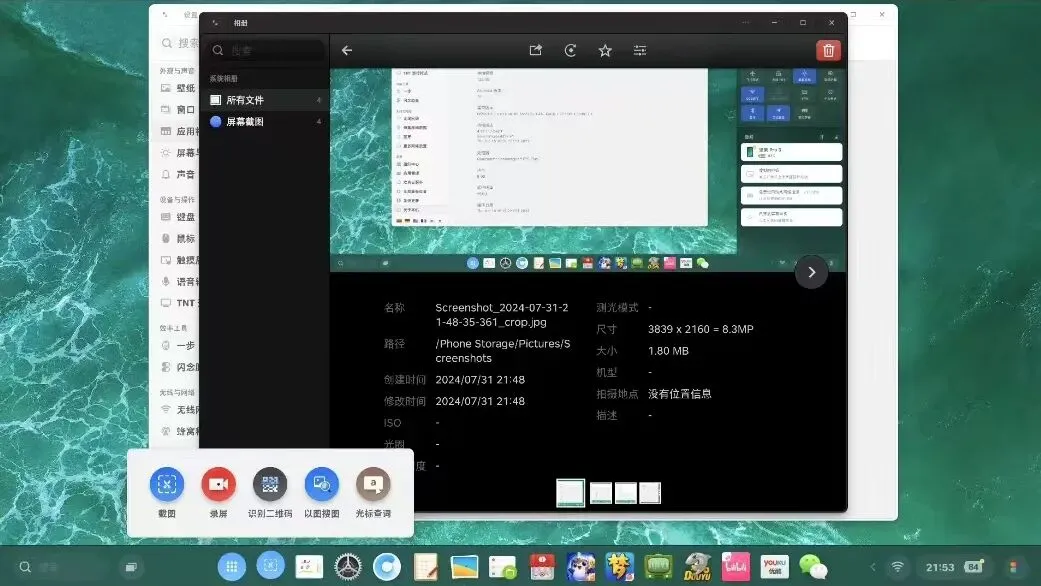Open Youku from the dock
The width and height of the screenshot is (1041, 586).
(x=775, y=567)
